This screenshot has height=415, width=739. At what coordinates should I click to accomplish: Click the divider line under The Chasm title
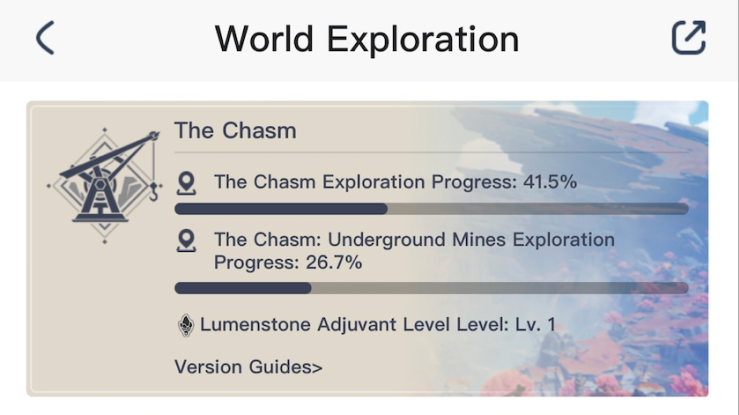[x=431, y=153]
